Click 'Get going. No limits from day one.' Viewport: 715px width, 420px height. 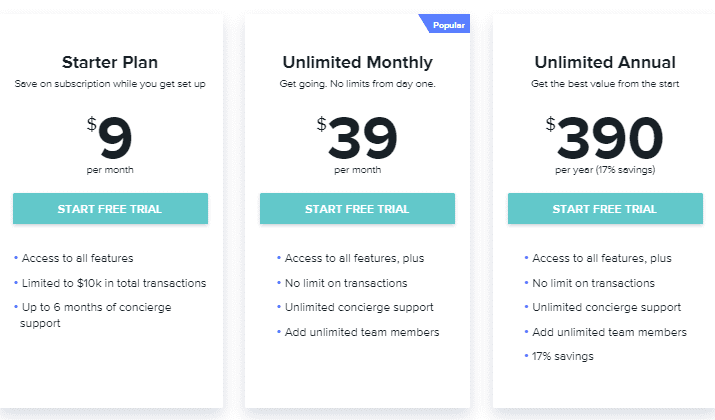(x=358, y=84)
